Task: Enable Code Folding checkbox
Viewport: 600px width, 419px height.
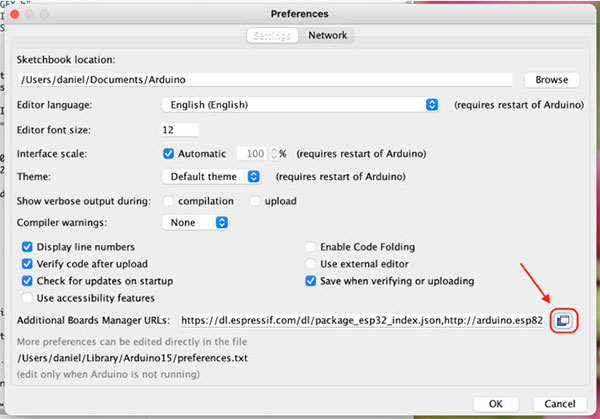Action: [312, 247]
